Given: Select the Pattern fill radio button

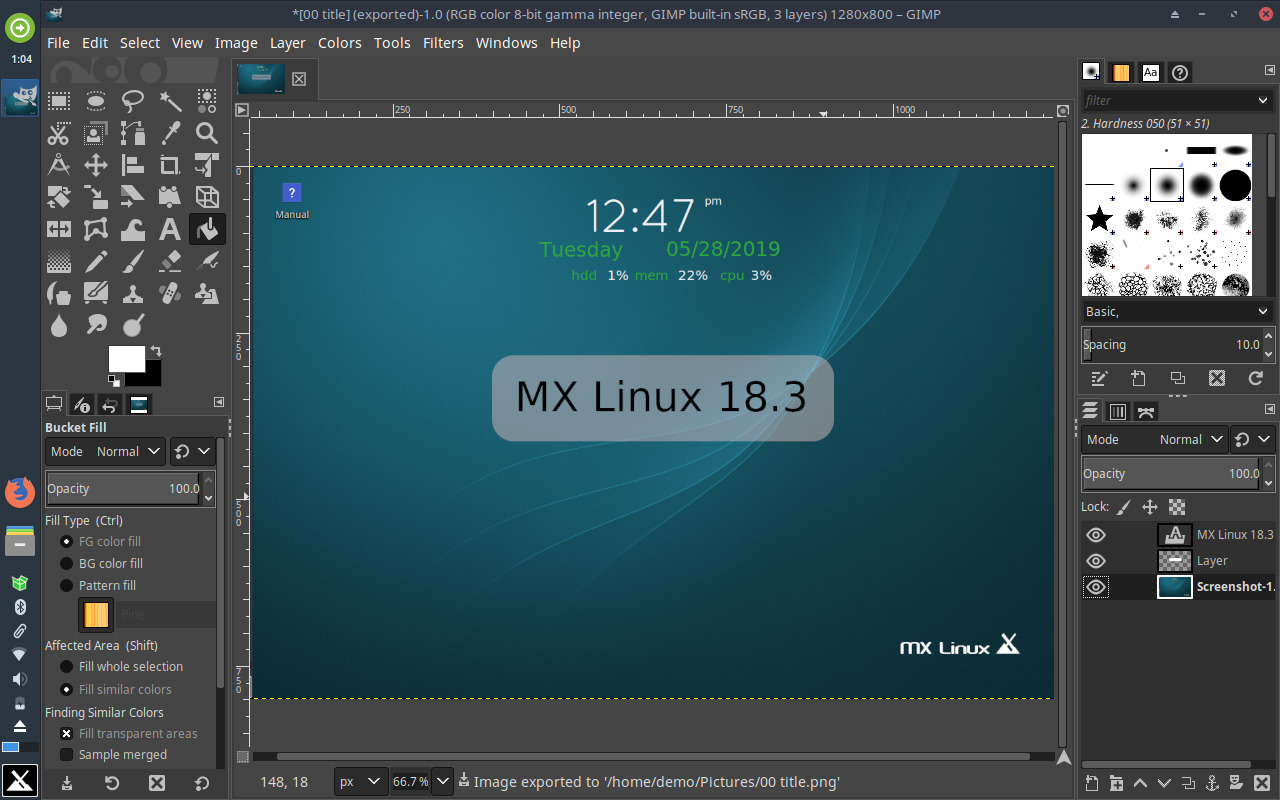Looking at the screenshot, I should point(66,585).
